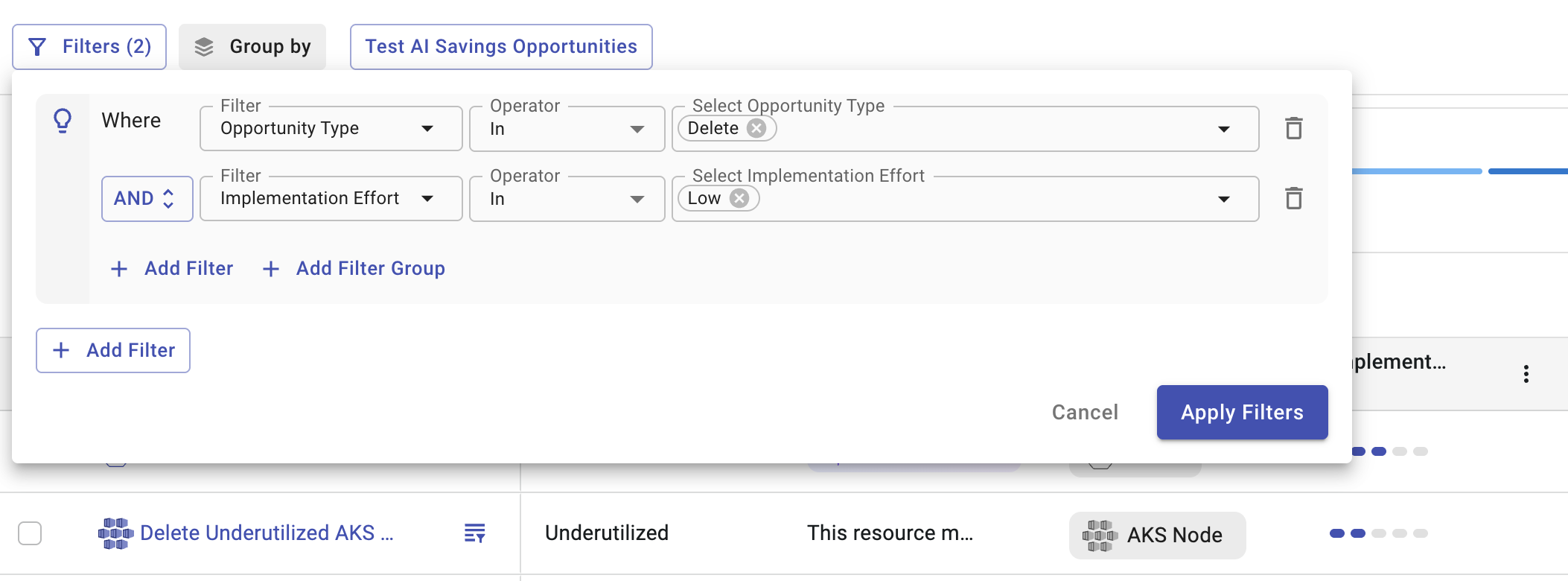Click the AKS Node resource chip
Screen dimensions: 1568x581
[x=1157, y=535]
